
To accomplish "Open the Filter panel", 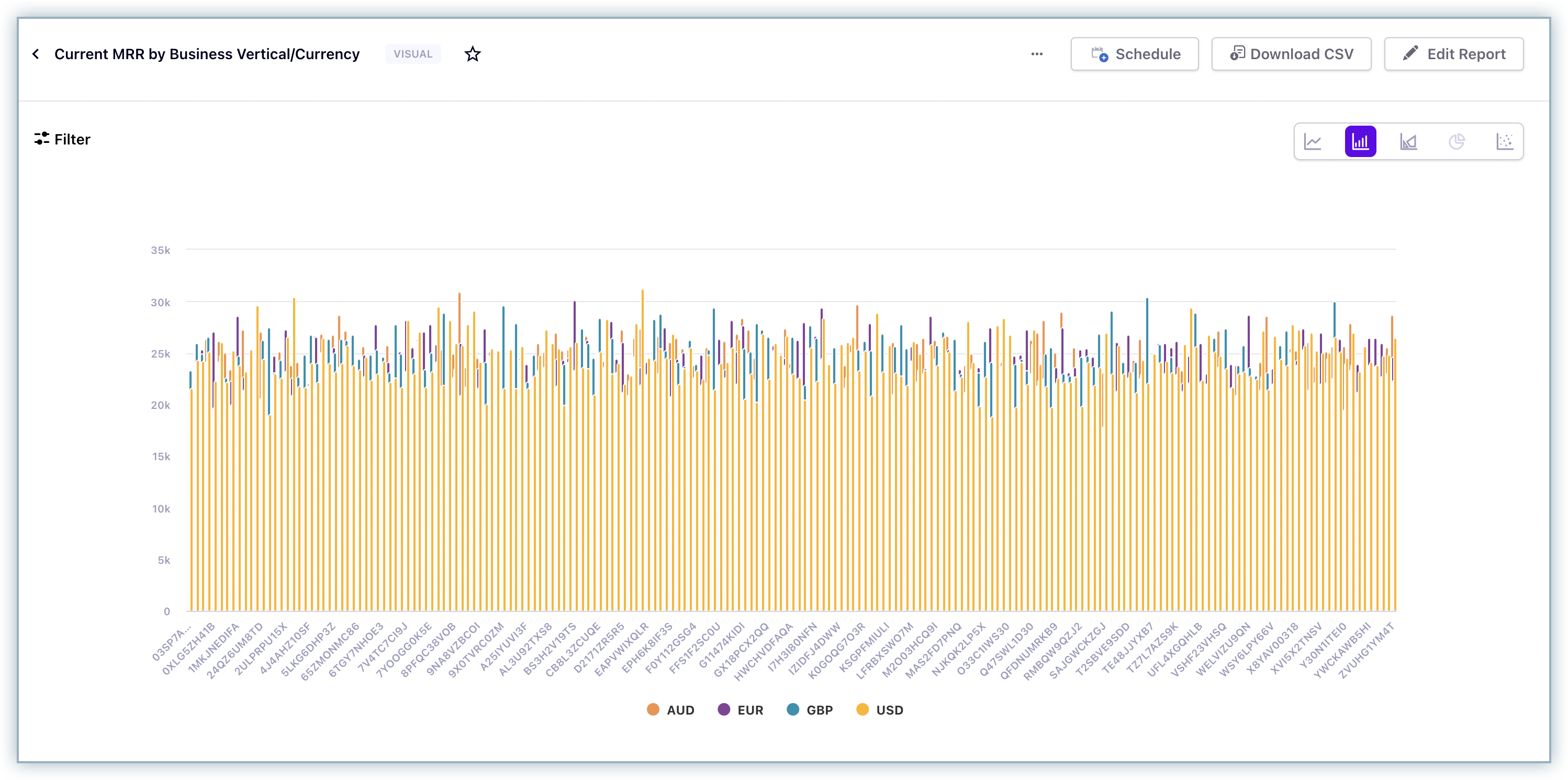I will point(62,139).
